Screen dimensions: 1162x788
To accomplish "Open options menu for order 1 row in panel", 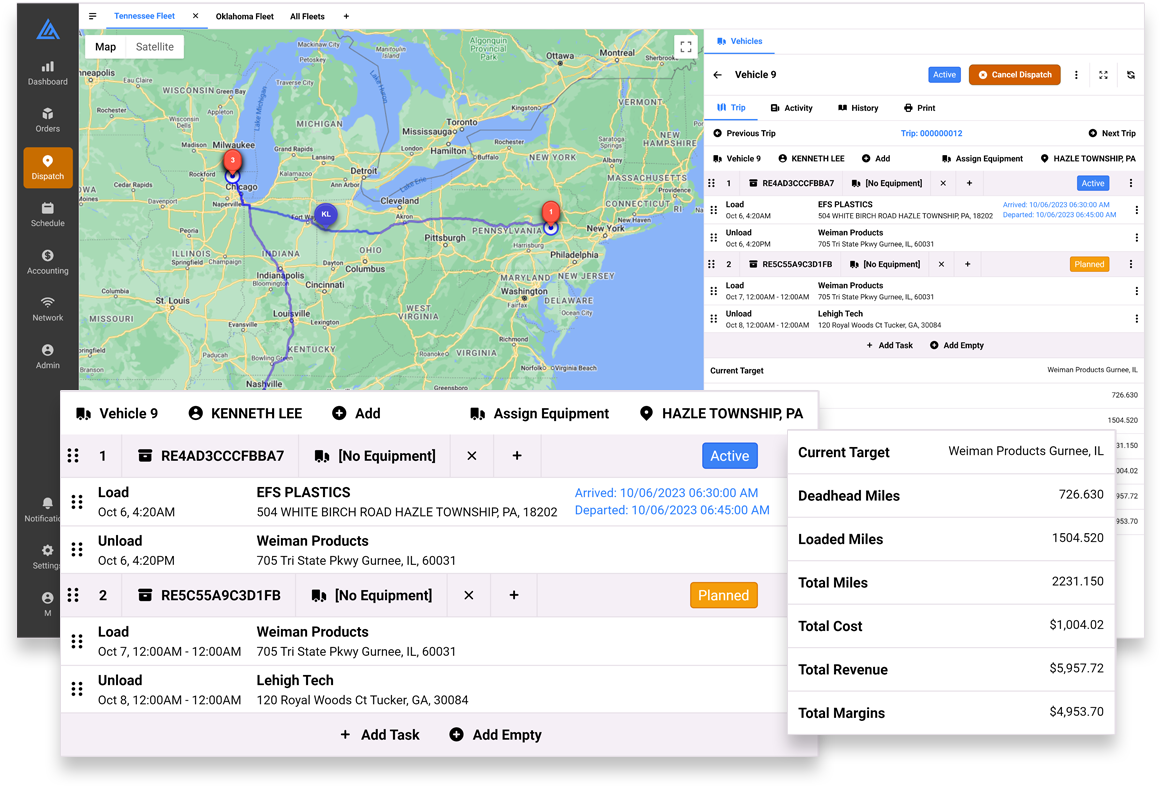I will 1131,183.
